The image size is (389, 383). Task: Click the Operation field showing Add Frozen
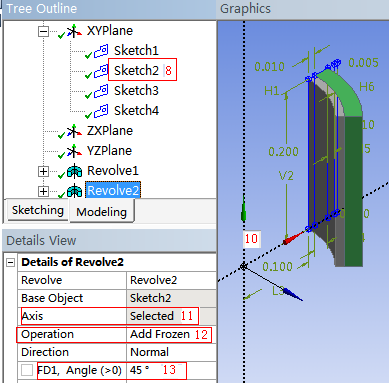click(x=171, y=334)
